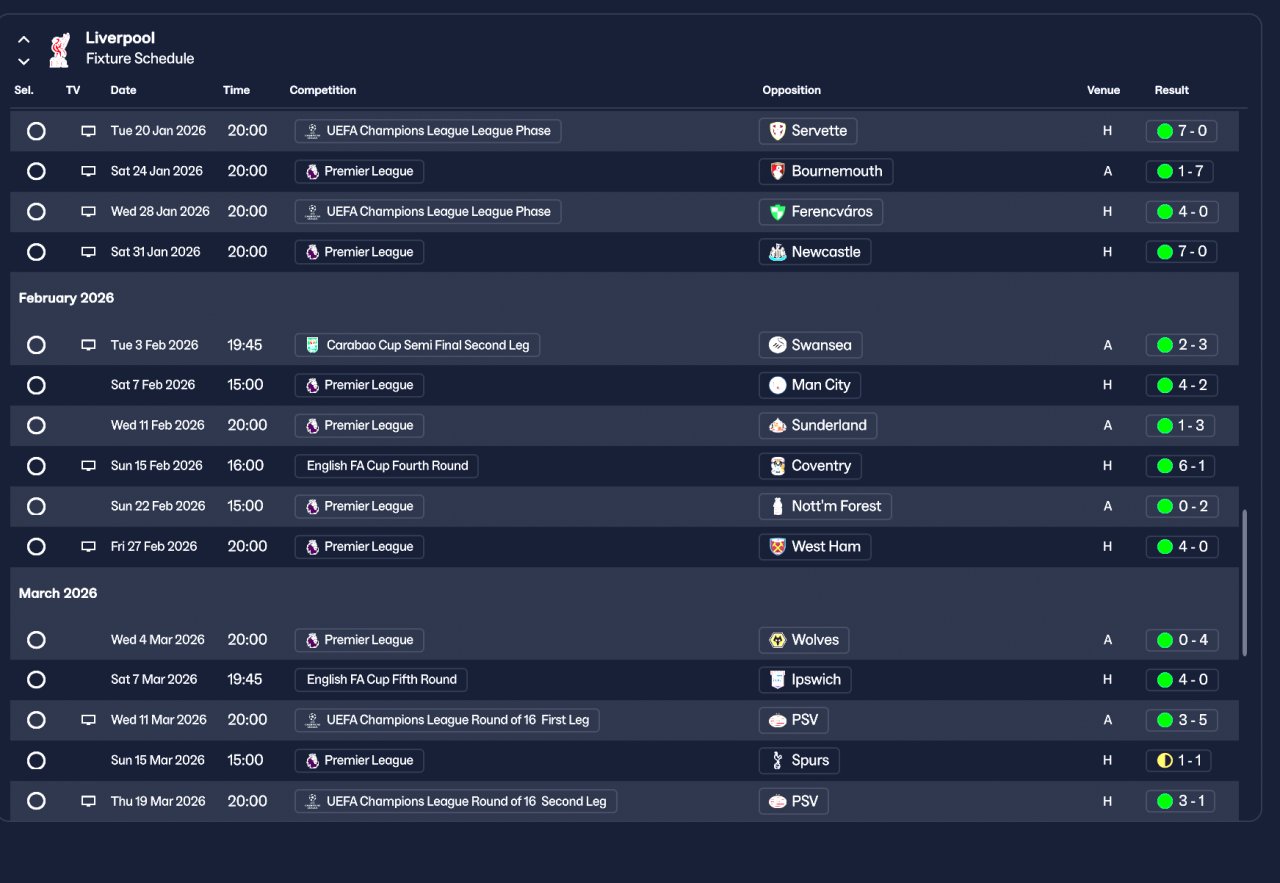Select the Man City fixture radio button
1280x883 pixels.
[x=36, y=385]
